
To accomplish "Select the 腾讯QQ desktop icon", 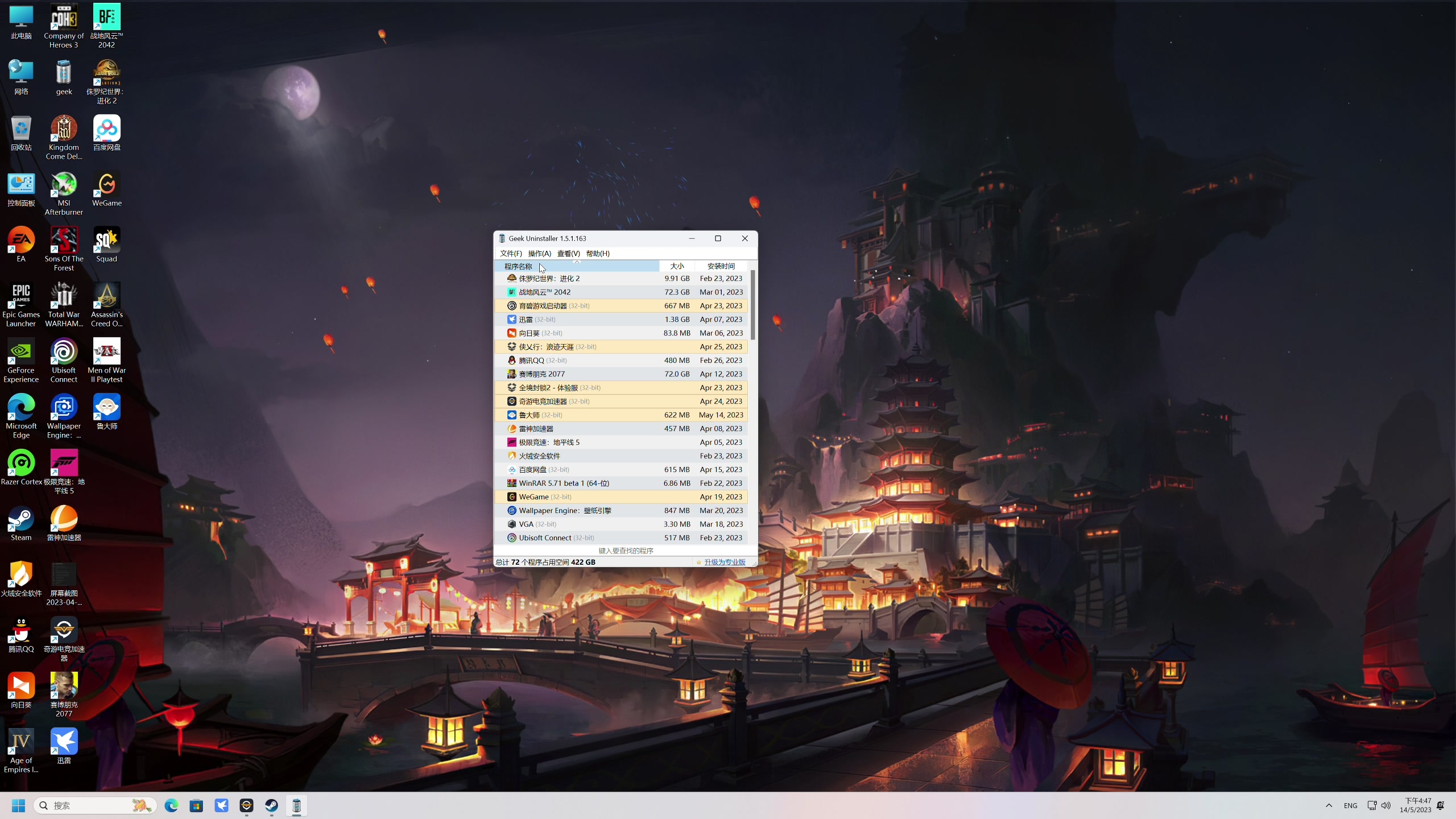I will click(x=21, y=635).
